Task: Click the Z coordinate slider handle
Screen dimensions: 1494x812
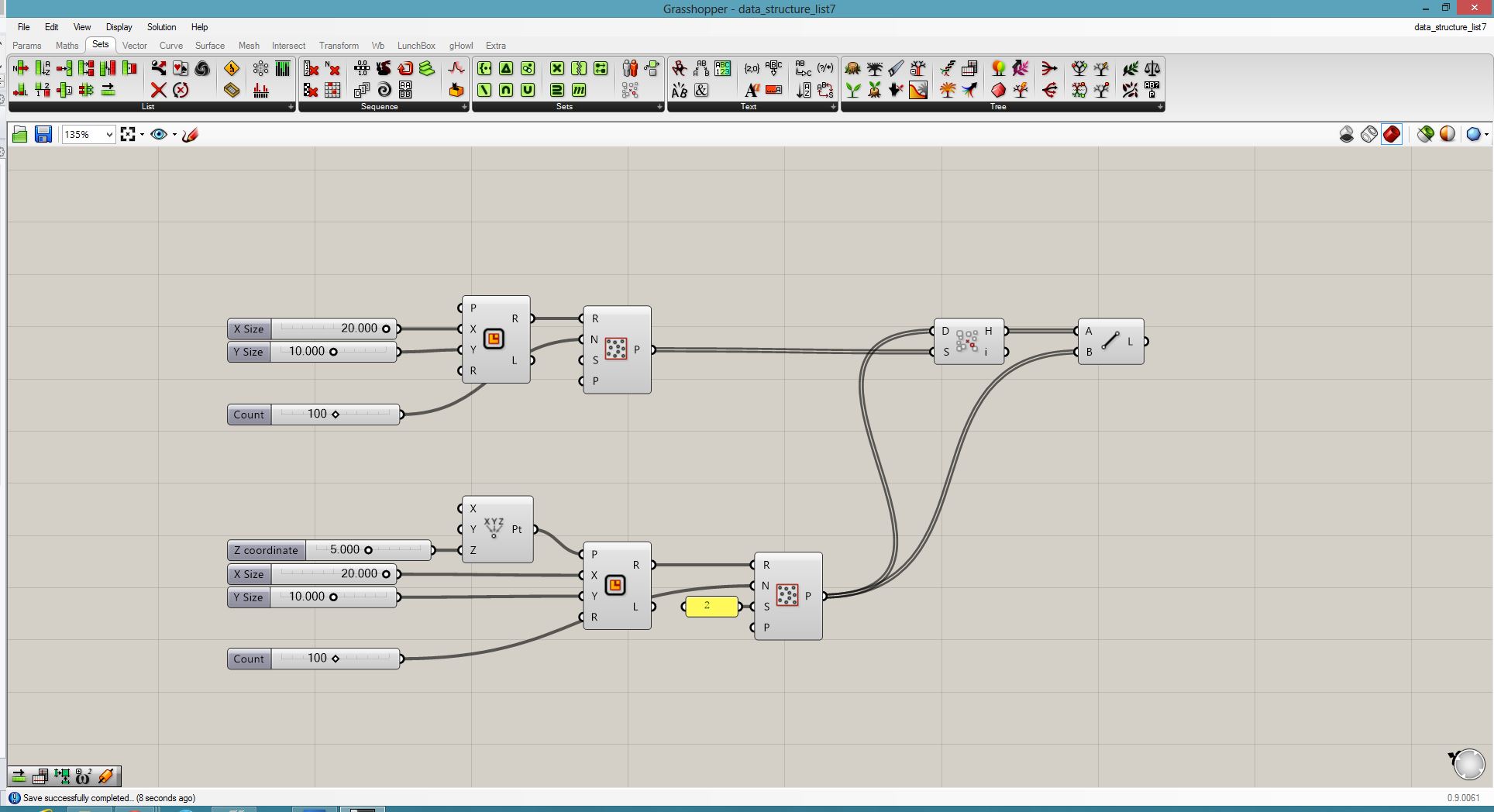Action: pyautogui.click(x=368, y=550)
